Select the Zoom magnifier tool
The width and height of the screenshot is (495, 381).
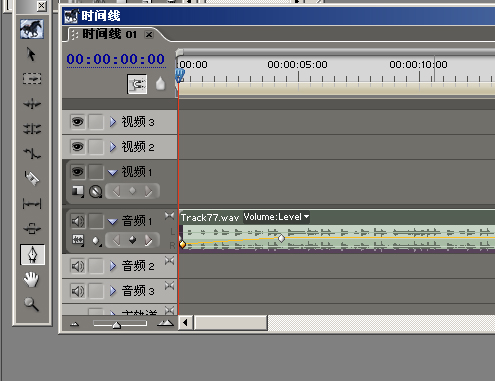point(31,304)
